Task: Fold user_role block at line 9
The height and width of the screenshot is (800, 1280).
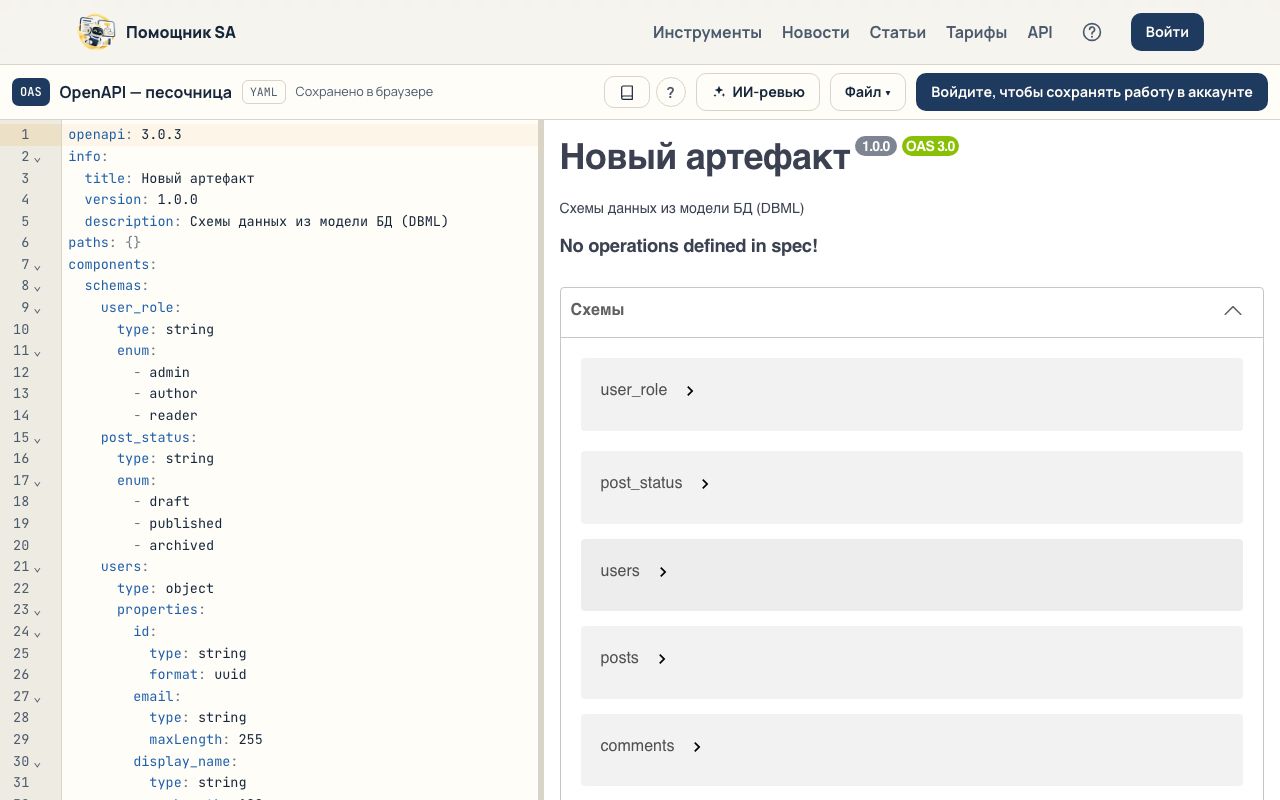Action: point(37,308)
